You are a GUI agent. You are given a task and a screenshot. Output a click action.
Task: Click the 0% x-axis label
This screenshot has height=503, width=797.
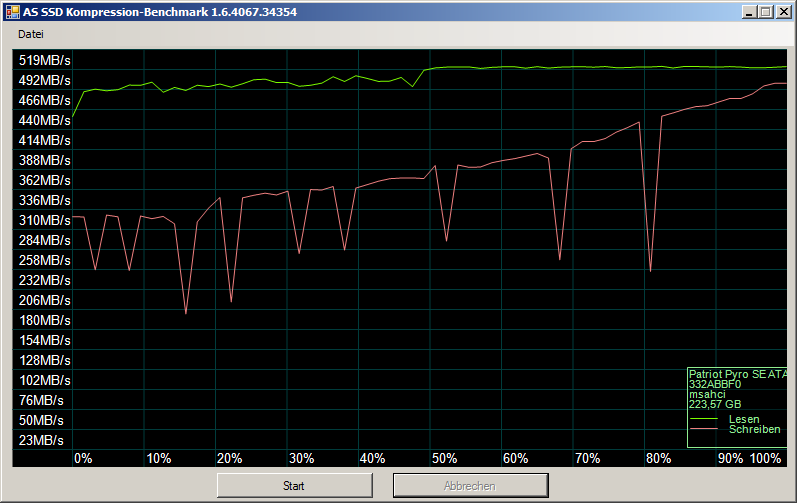coord(83,458)
